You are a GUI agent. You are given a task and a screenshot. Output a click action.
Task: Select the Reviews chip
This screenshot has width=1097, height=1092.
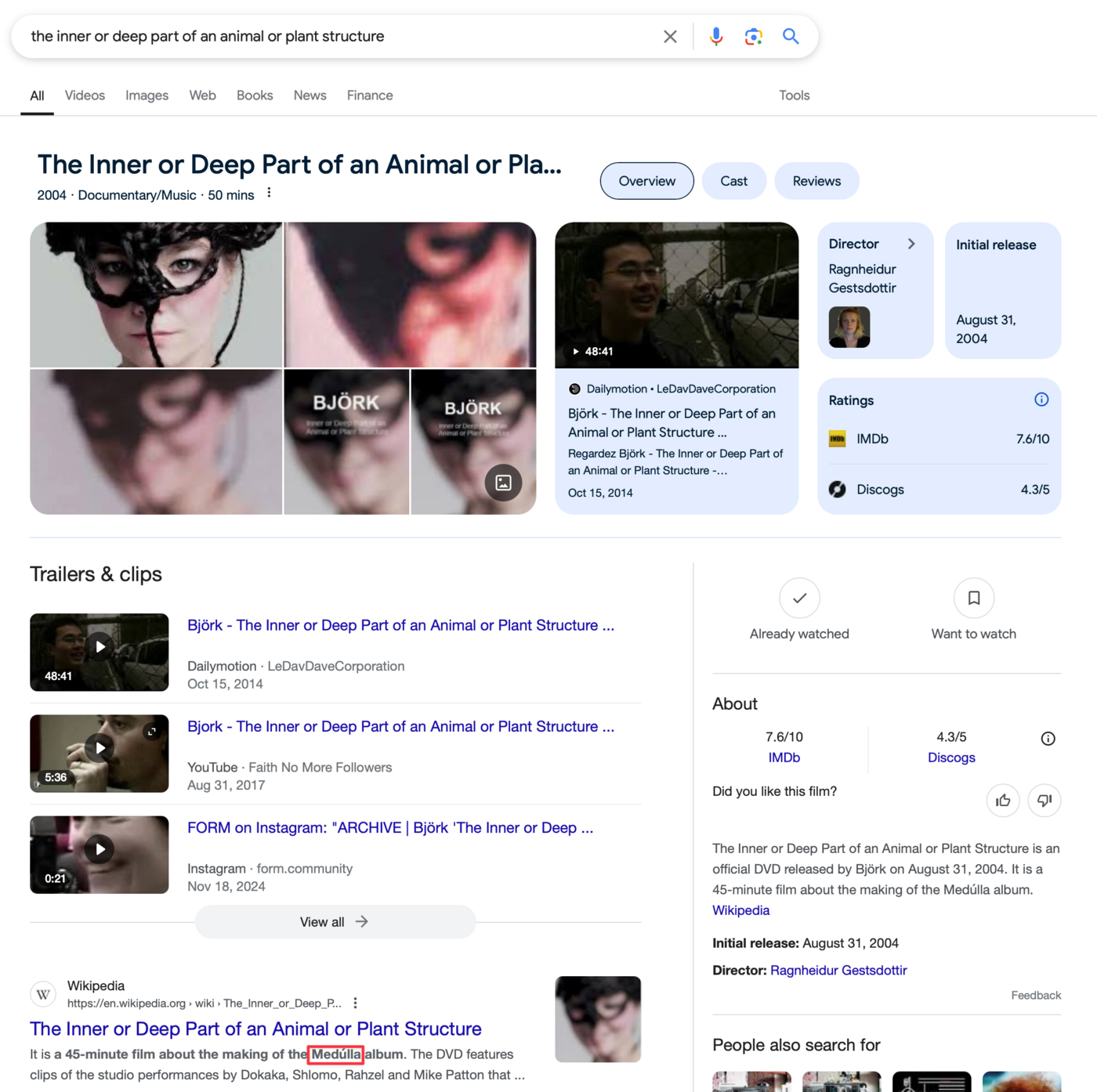click(x=816, y=181)
